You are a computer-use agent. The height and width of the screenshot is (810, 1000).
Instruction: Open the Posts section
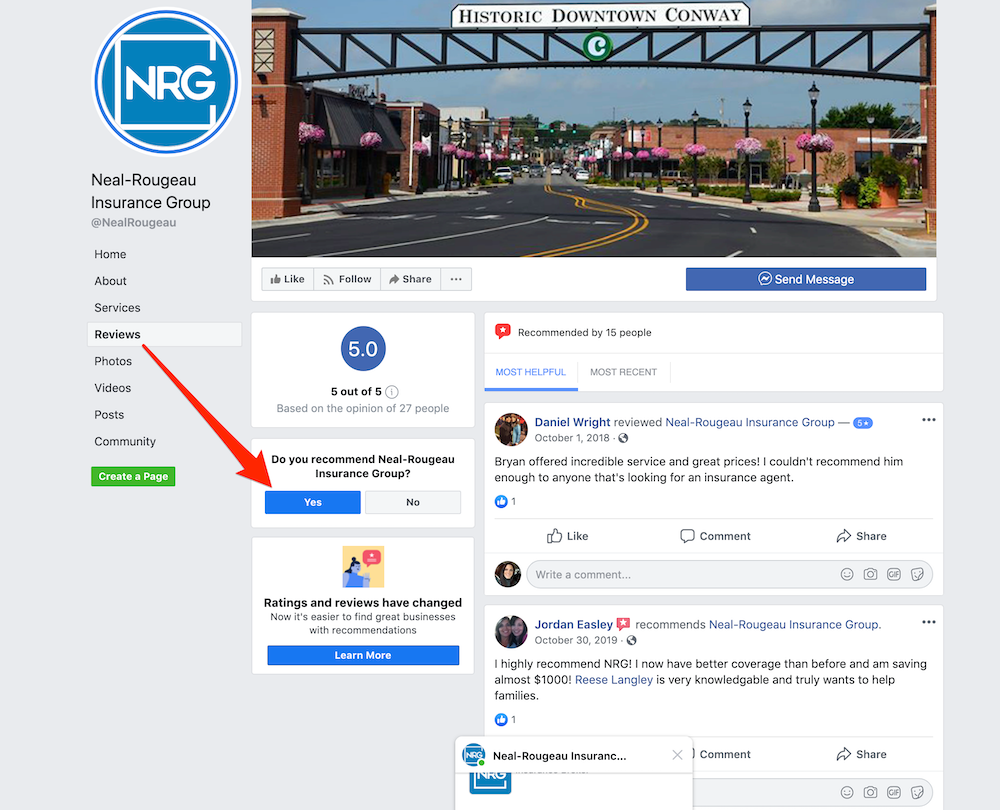pyautogui.click(x=109, y=415)
